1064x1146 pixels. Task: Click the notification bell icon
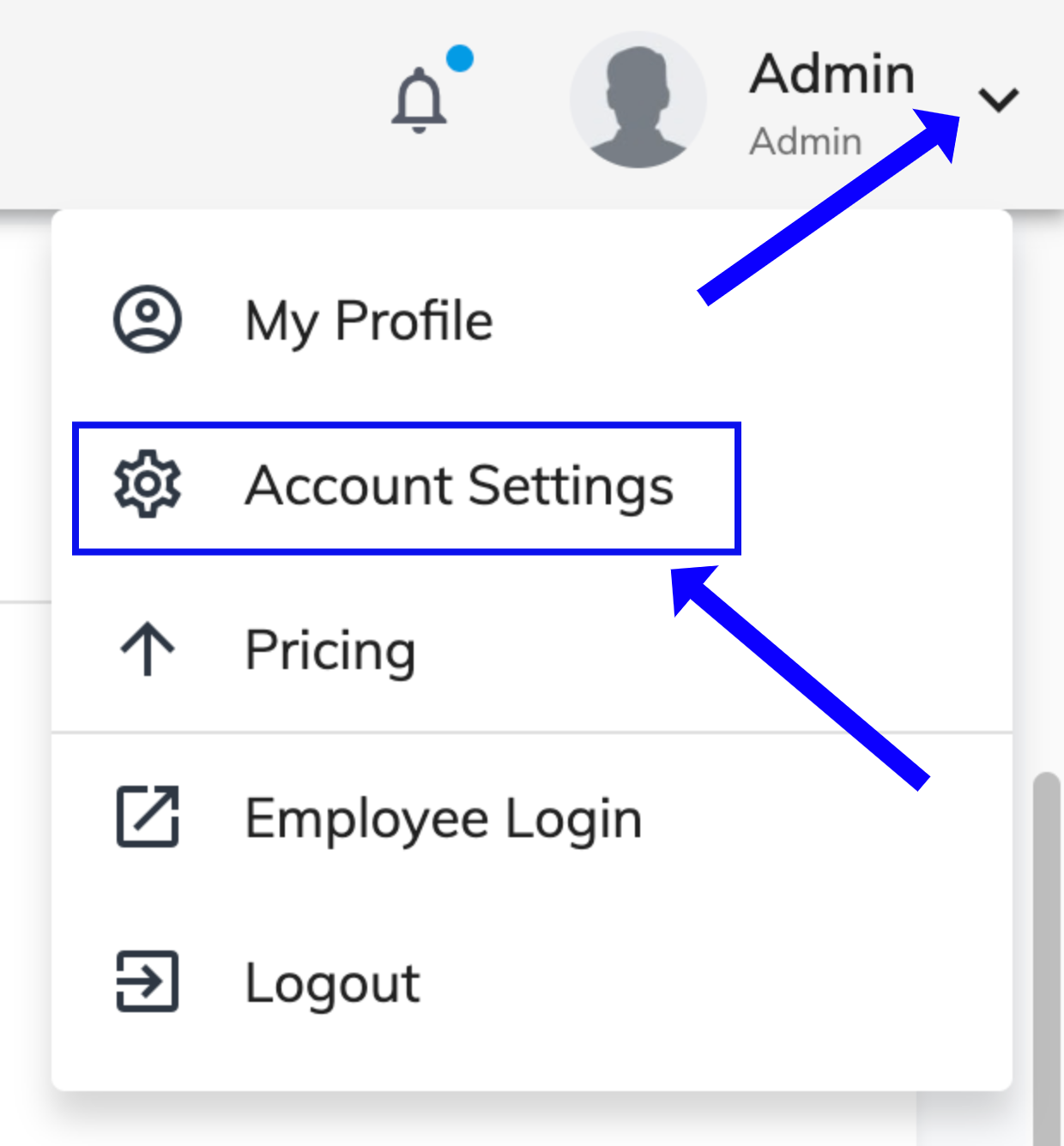coord(420,99)
